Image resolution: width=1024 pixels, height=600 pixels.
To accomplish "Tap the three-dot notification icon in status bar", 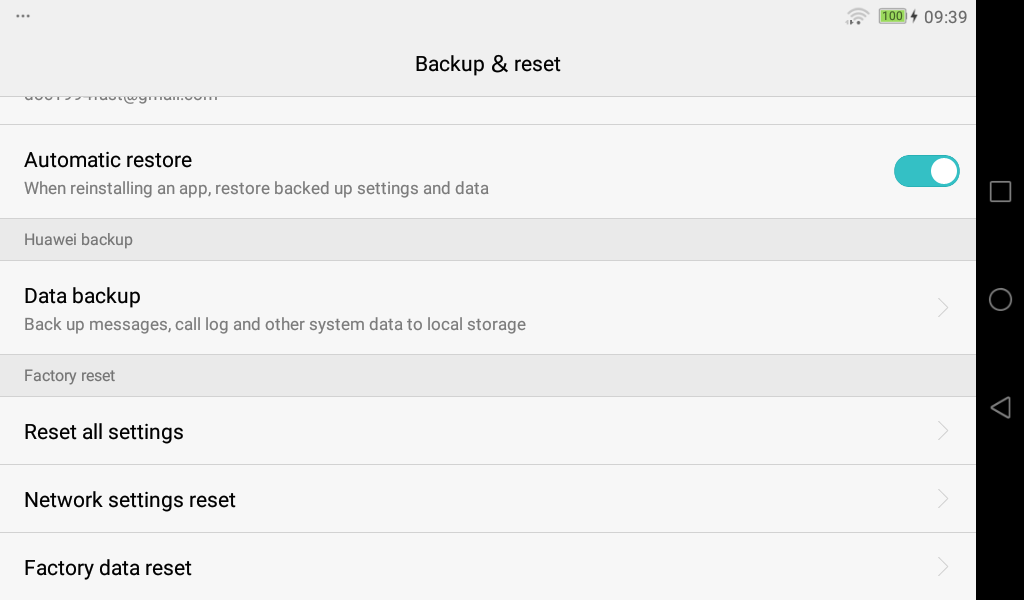I will (x=23, y=16).
